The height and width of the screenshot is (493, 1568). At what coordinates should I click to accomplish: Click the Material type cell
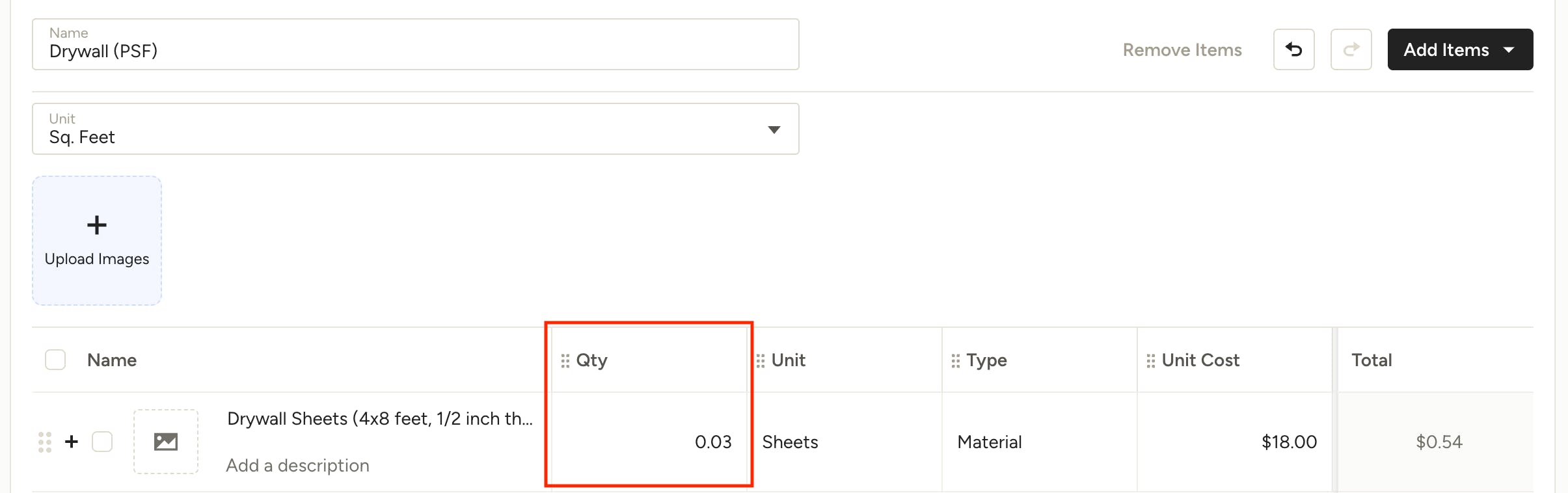[1040, 442]
